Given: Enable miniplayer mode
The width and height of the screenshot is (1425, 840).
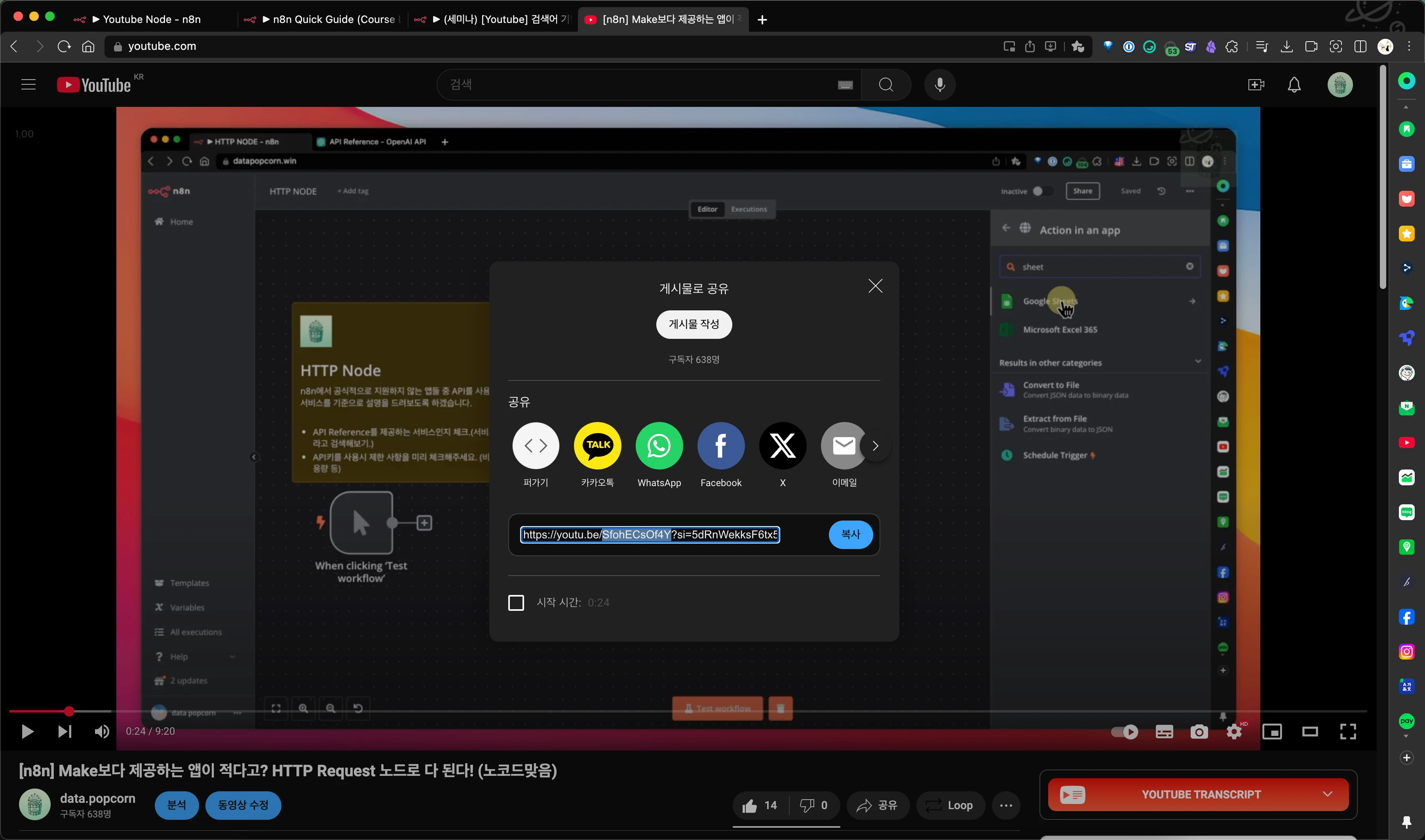Looking at the screenshot, I should click(x=1272, y=732).
